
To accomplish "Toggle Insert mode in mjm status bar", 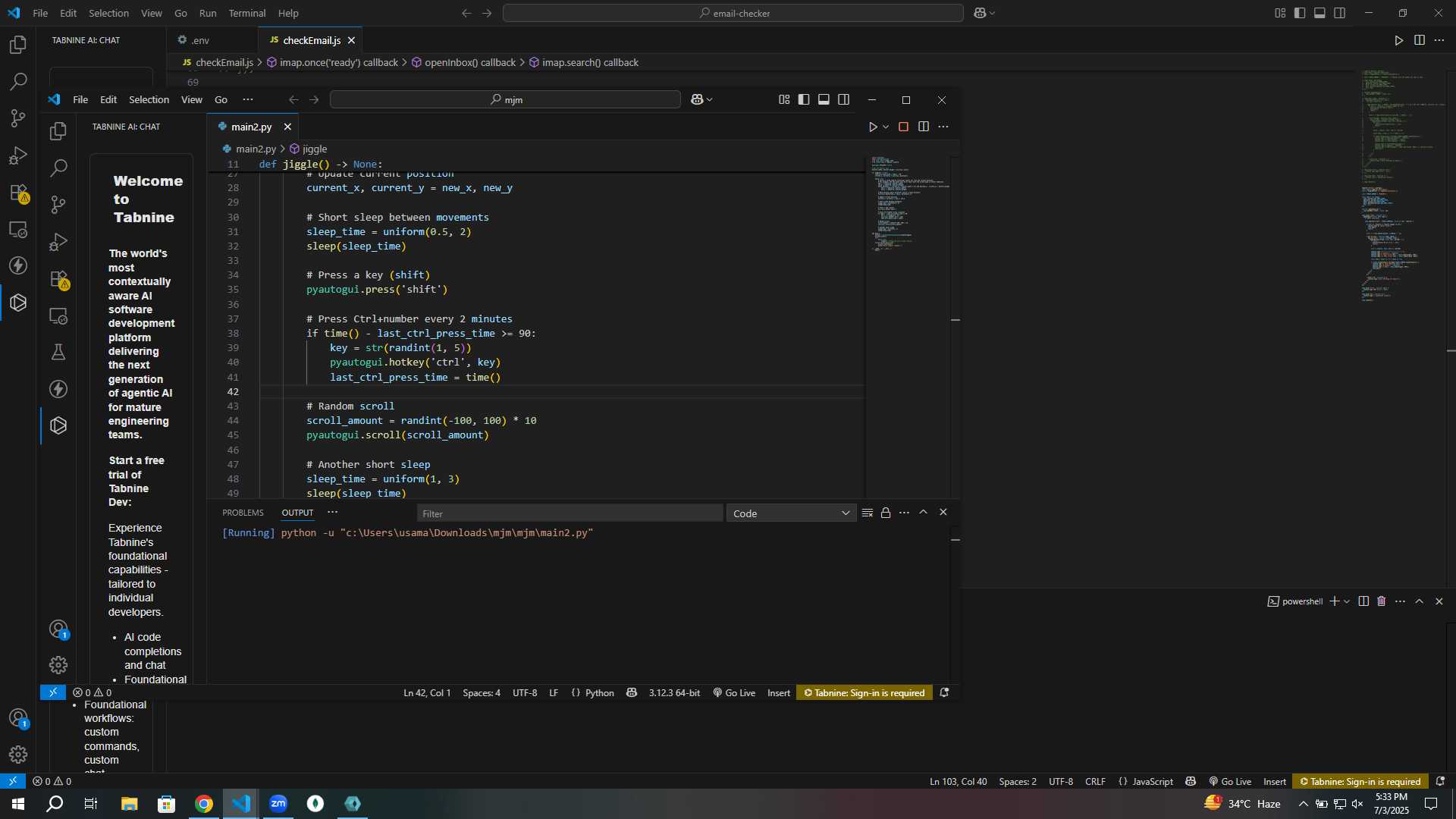I will click(x=778, y=693).
